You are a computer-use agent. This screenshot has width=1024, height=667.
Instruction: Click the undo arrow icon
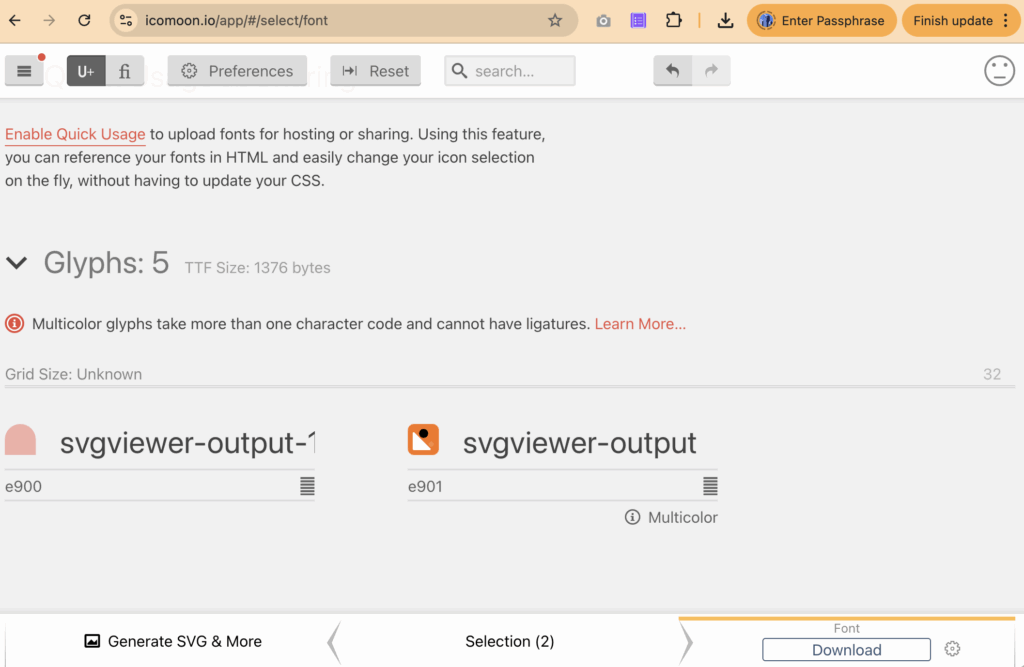tap(673, 71)
